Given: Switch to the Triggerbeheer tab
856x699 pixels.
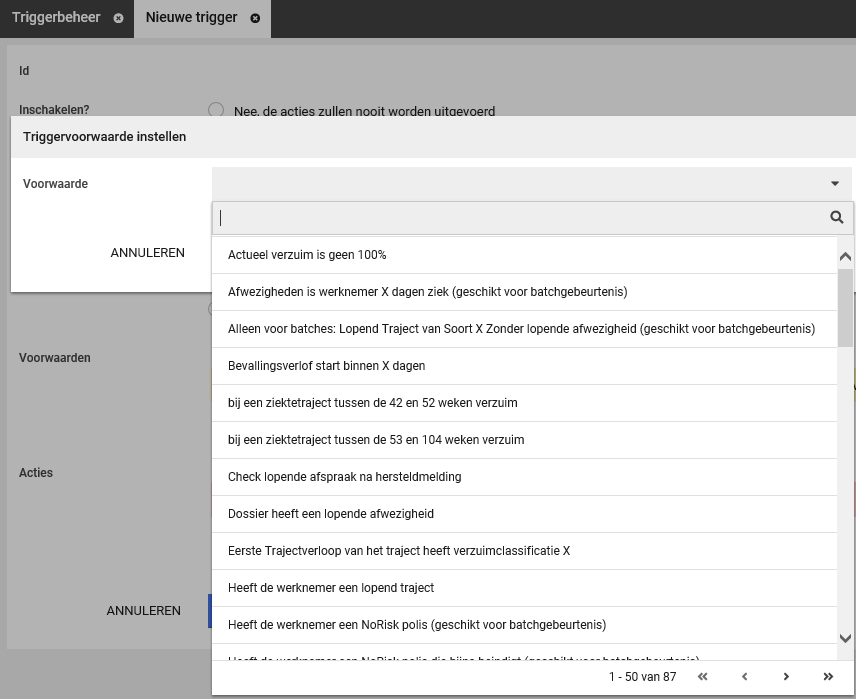Looking at the screenshot, I should [x=56, y=18].
